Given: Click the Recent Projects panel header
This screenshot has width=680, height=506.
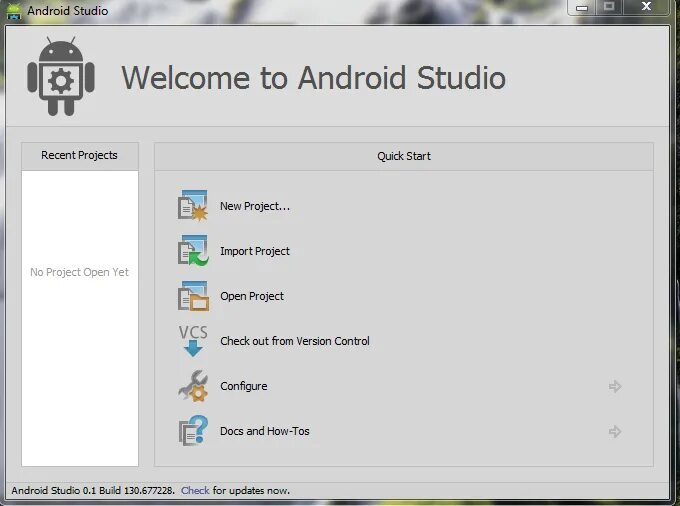Looking at the screenshot, I should [x=80, y=156].
